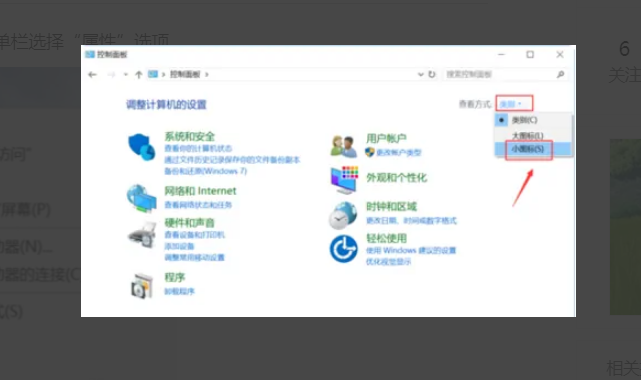Open the recent locations dropdown arrow

tap(126, 74)
